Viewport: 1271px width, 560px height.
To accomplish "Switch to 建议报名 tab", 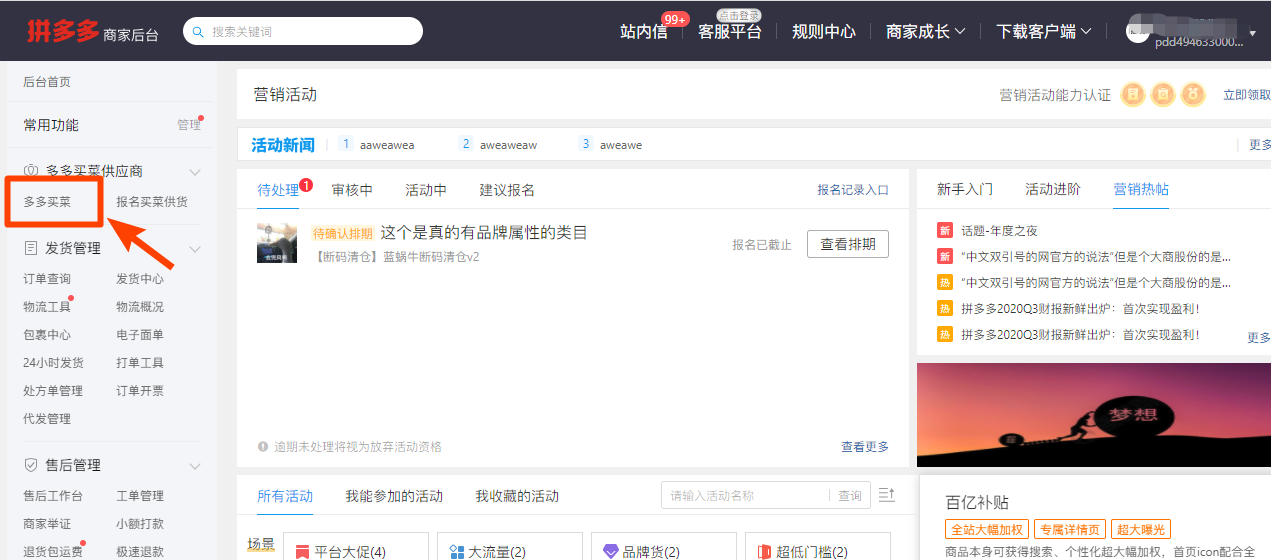I will pyautogui.click(x=507, y=190).
